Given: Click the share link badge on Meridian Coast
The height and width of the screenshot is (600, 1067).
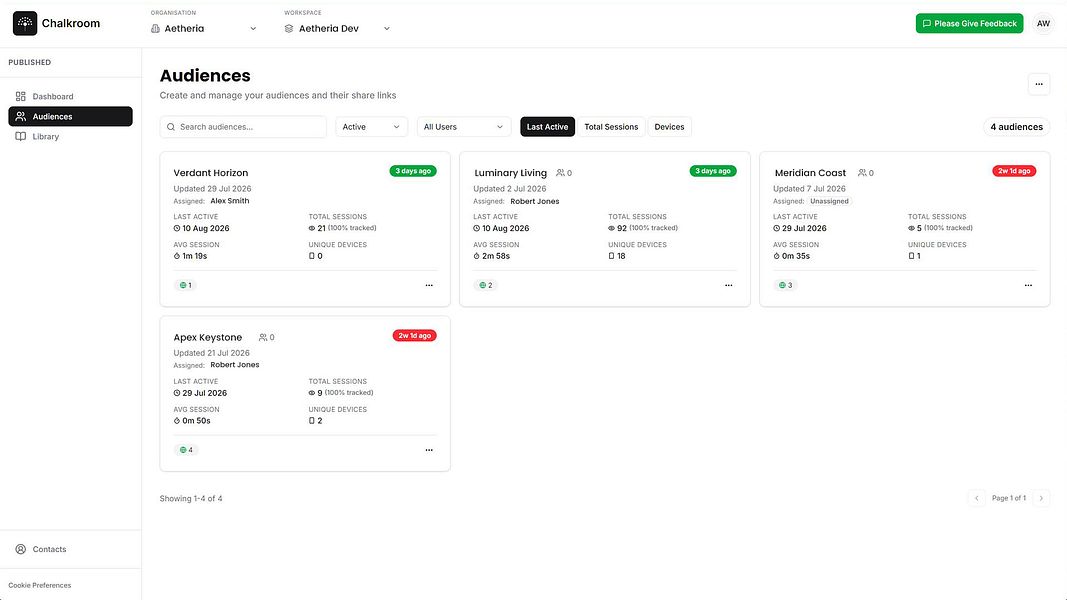Looking at the screenshot, I should (x=785, y=285).
